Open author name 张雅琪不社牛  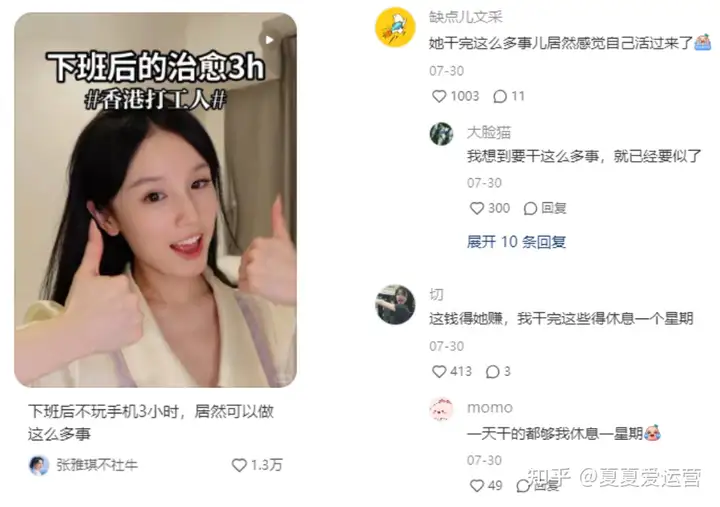click(x=97, y=465)
